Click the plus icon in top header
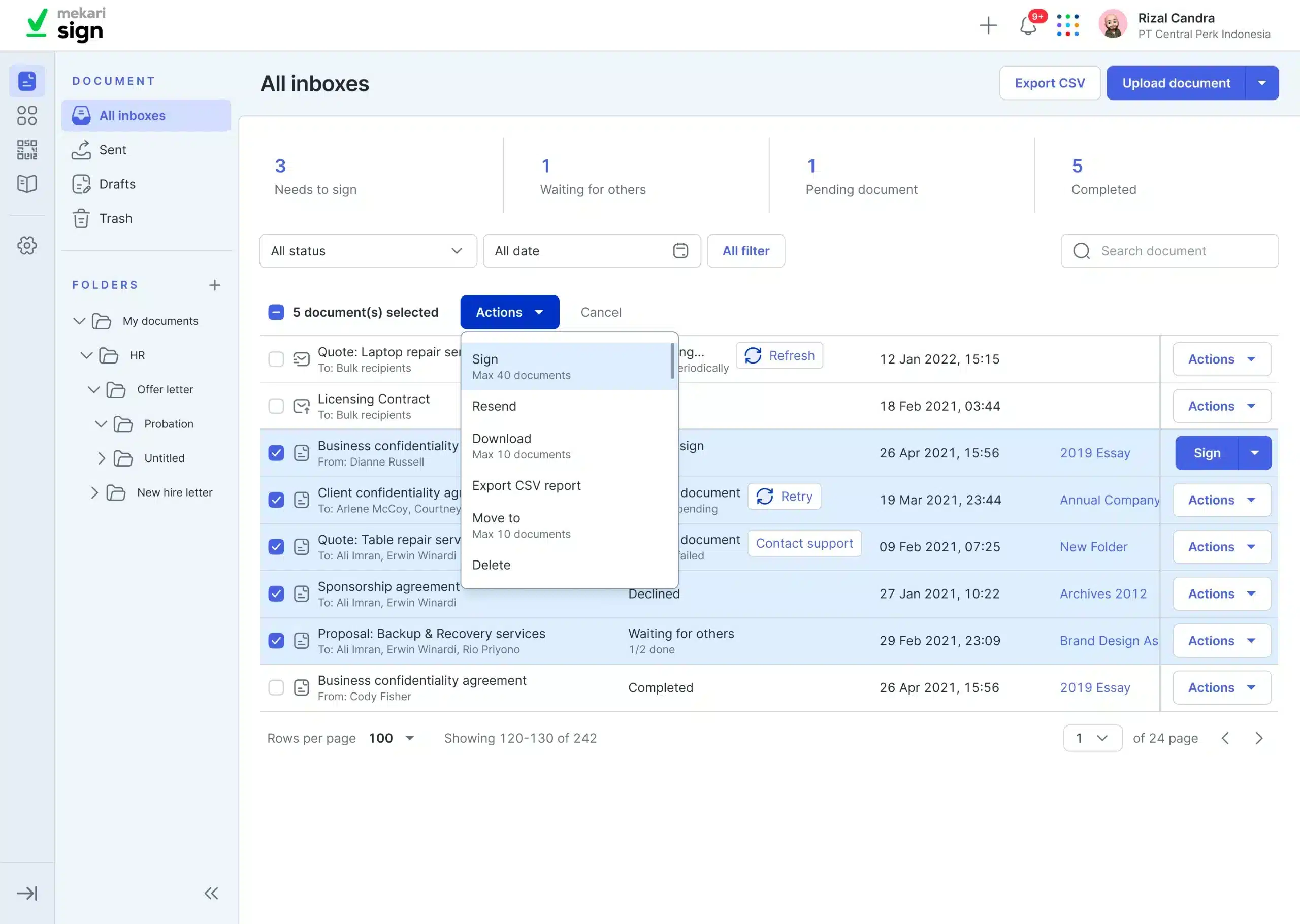The height and width of the screenshot is (924, 1300). click(x=988, y=25)
